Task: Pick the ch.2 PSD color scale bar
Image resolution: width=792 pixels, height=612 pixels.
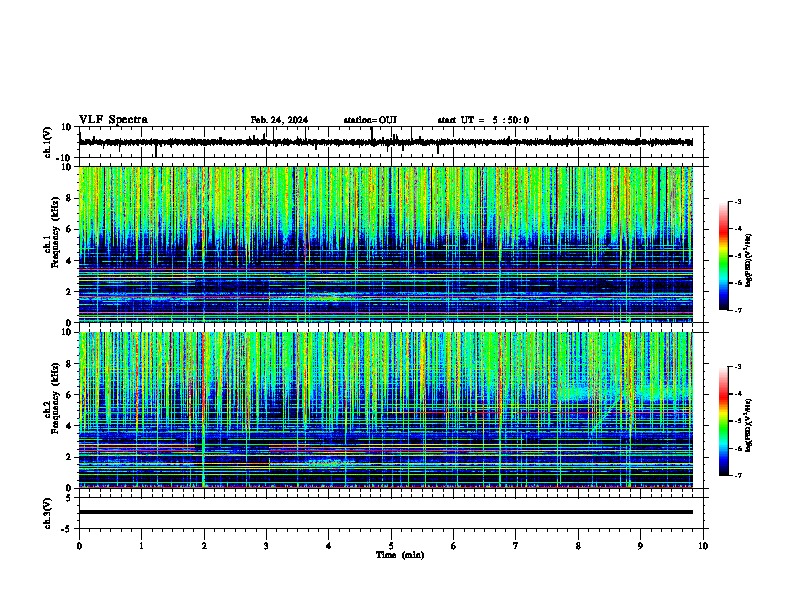Action: (x=724, y=421)
